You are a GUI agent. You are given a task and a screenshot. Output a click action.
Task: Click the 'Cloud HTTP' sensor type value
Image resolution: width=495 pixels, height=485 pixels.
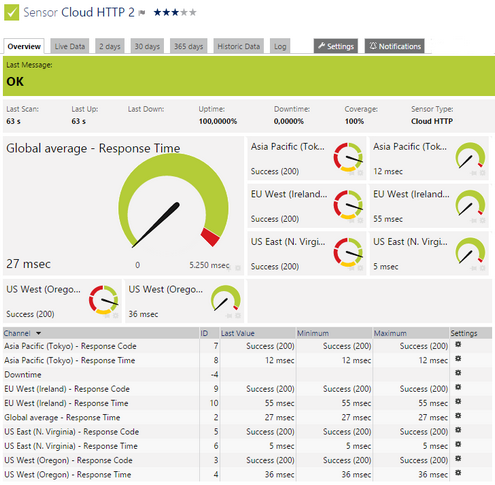pyautogui.click(x=432, y=121)
